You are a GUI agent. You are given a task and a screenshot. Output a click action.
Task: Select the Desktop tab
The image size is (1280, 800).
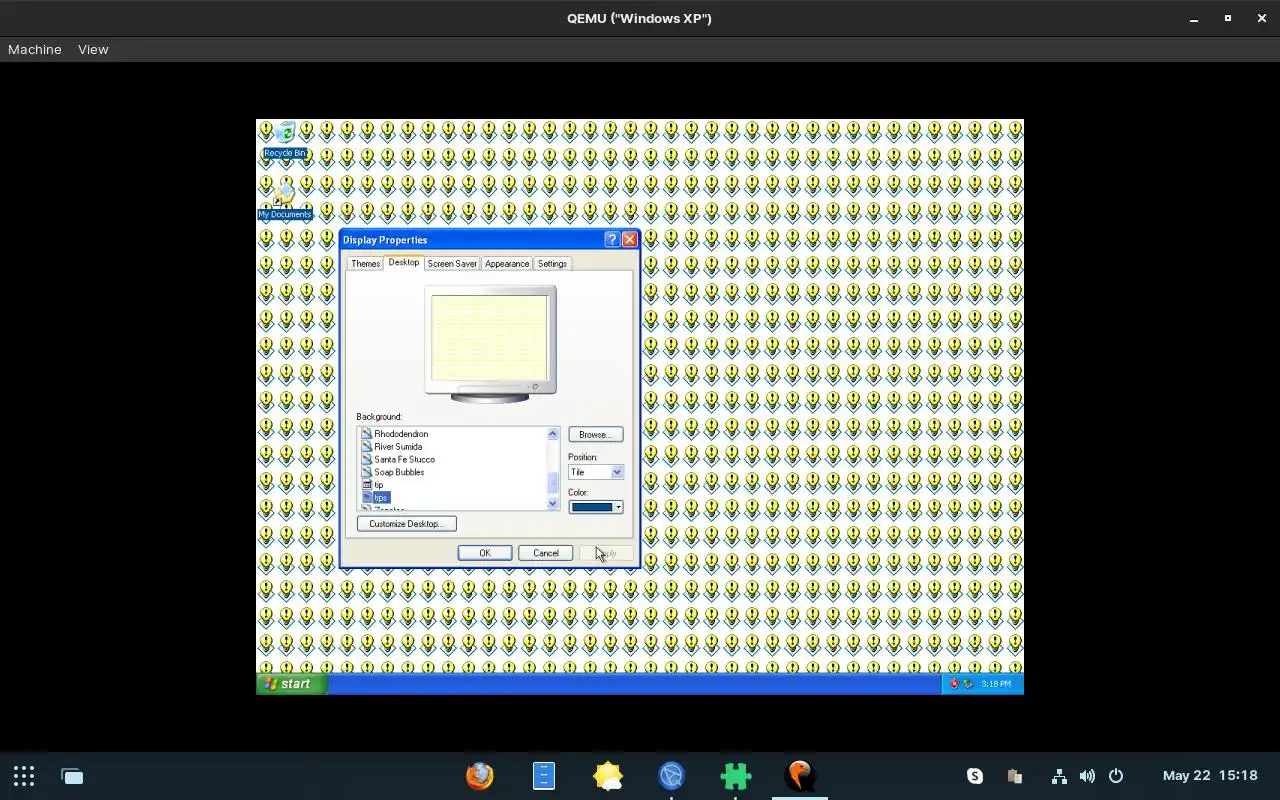(x=404, y=262)
